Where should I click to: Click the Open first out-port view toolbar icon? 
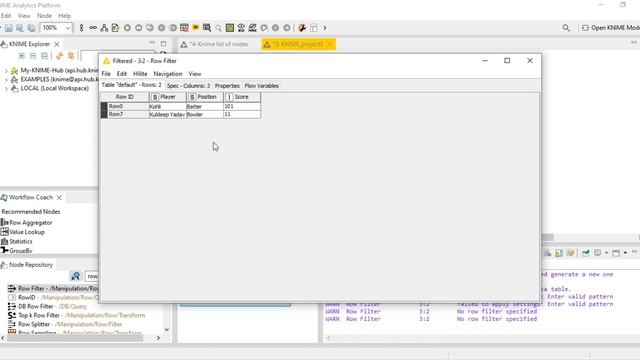pos(207,28)
